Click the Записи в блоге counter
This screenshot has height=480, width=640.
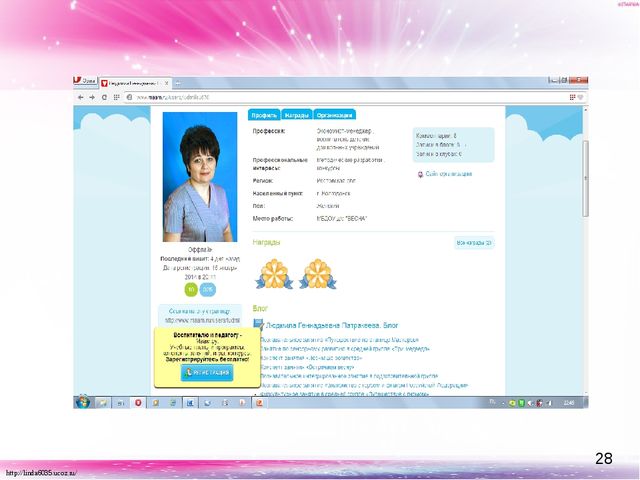[x=440, y=145]
